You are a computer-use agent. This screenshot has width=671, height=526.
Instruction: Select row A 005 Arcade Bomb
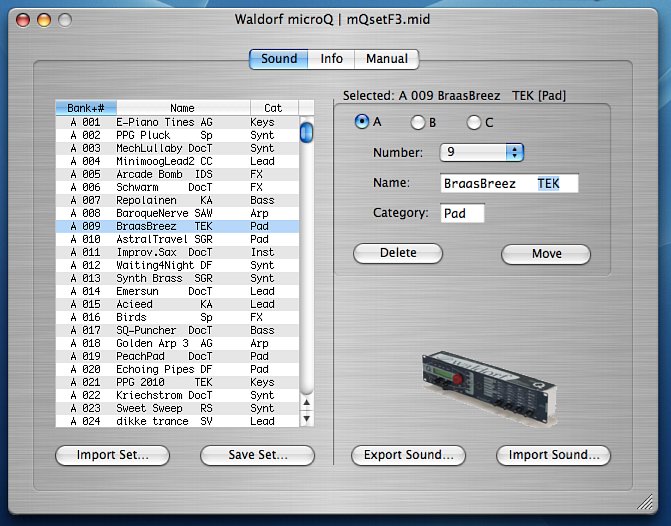pos(177,174)
